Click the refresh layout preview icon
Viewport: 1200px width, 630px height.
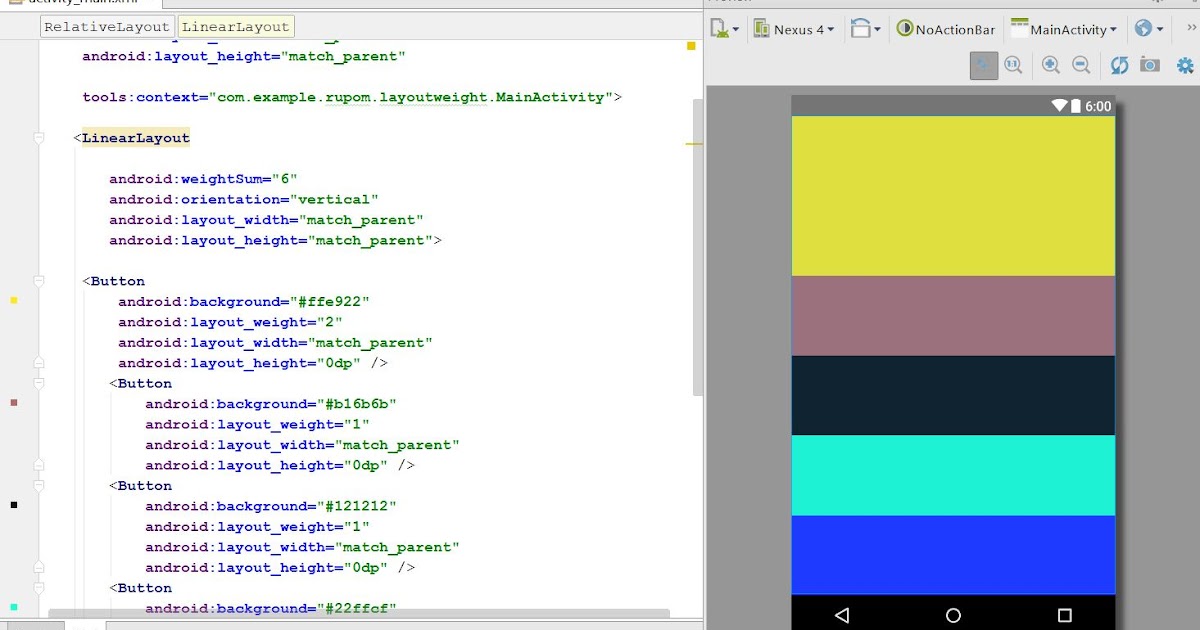1119,65
